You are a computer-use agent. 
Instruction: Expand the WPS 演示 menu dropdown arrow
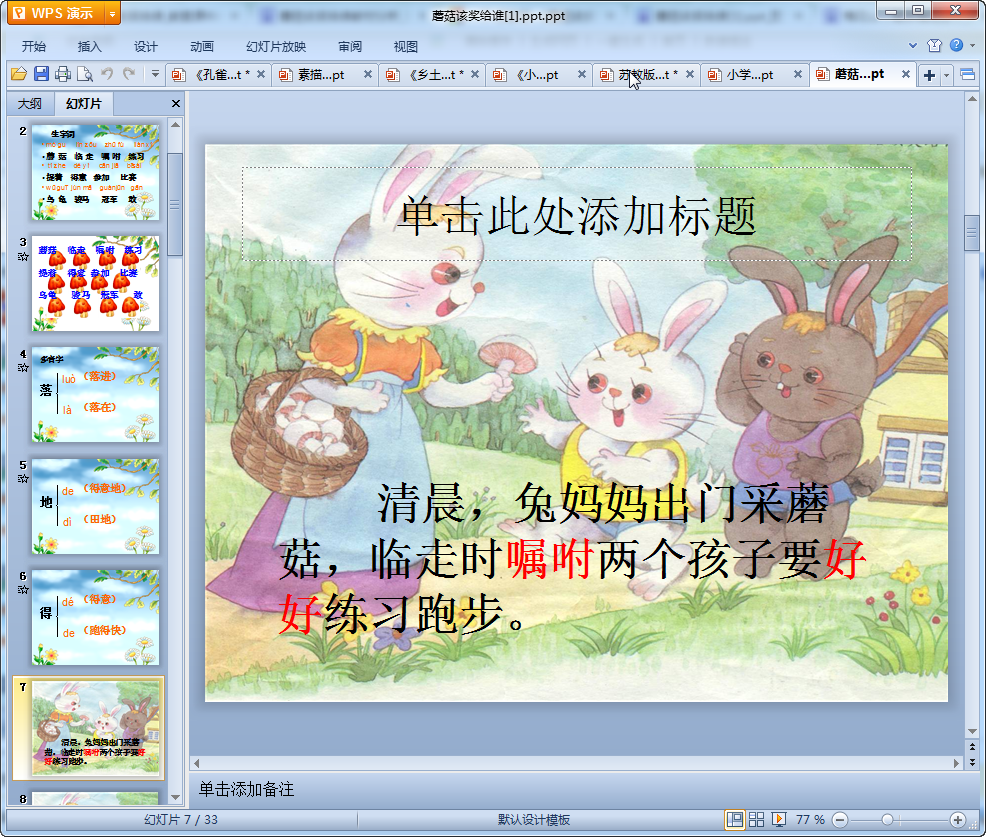113,13
